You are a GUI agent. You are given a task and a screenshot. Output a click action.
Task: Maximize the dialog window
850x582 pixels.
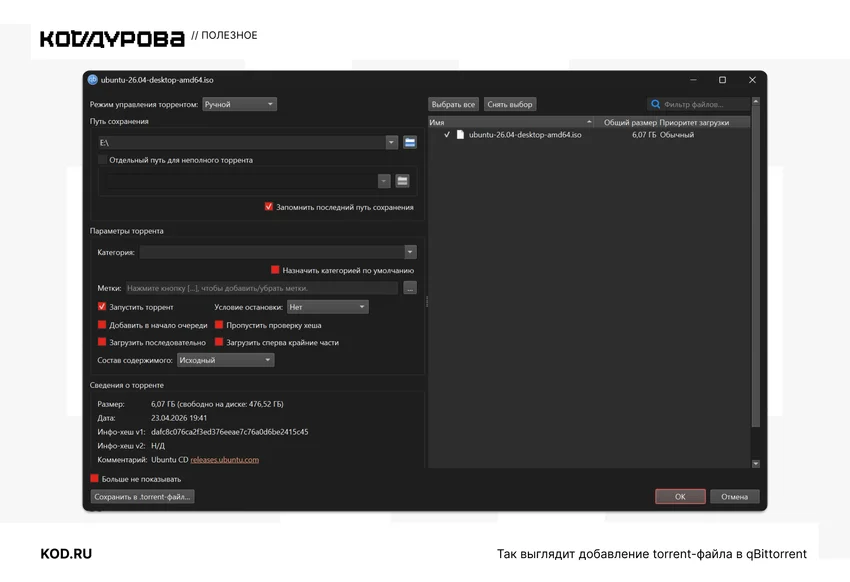723,80
